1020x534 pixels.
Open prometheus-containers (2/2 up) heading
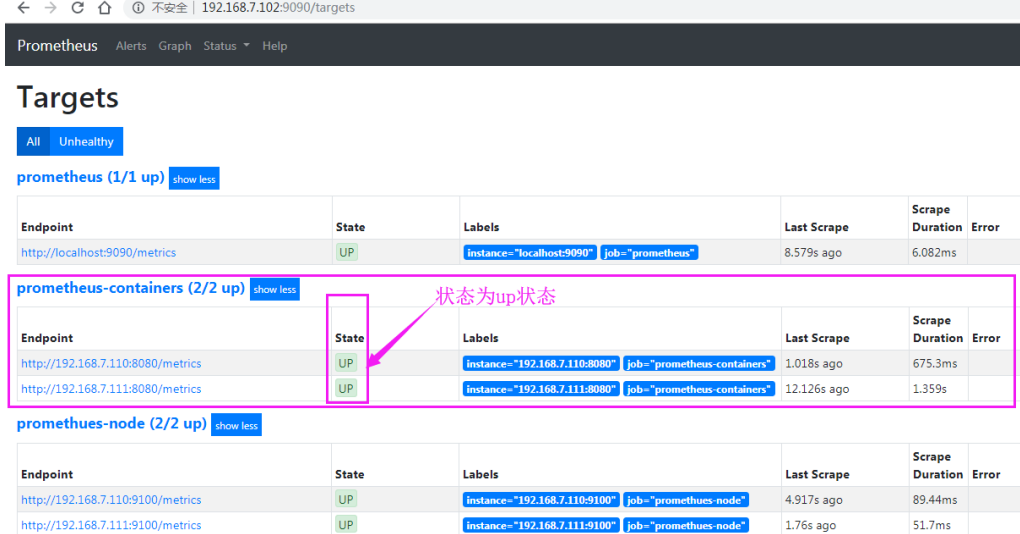[x=131, y=287]
